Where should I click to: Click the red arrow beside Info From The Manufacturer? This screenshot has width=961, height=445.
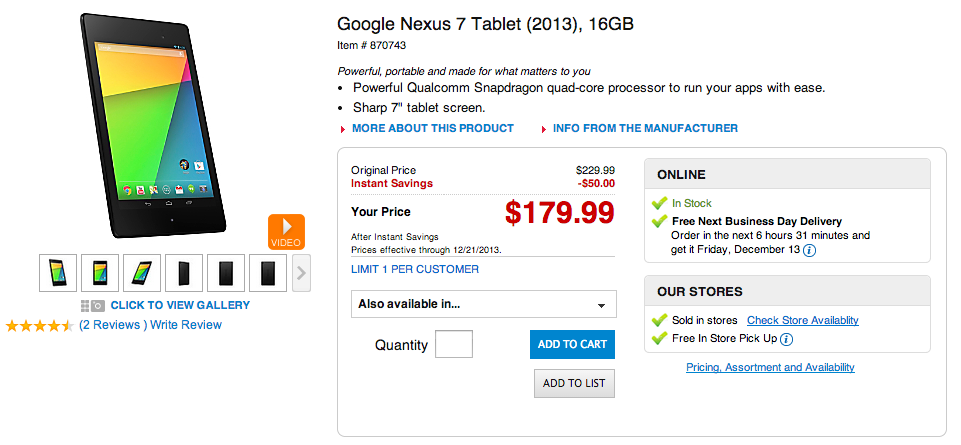point(544,129)
